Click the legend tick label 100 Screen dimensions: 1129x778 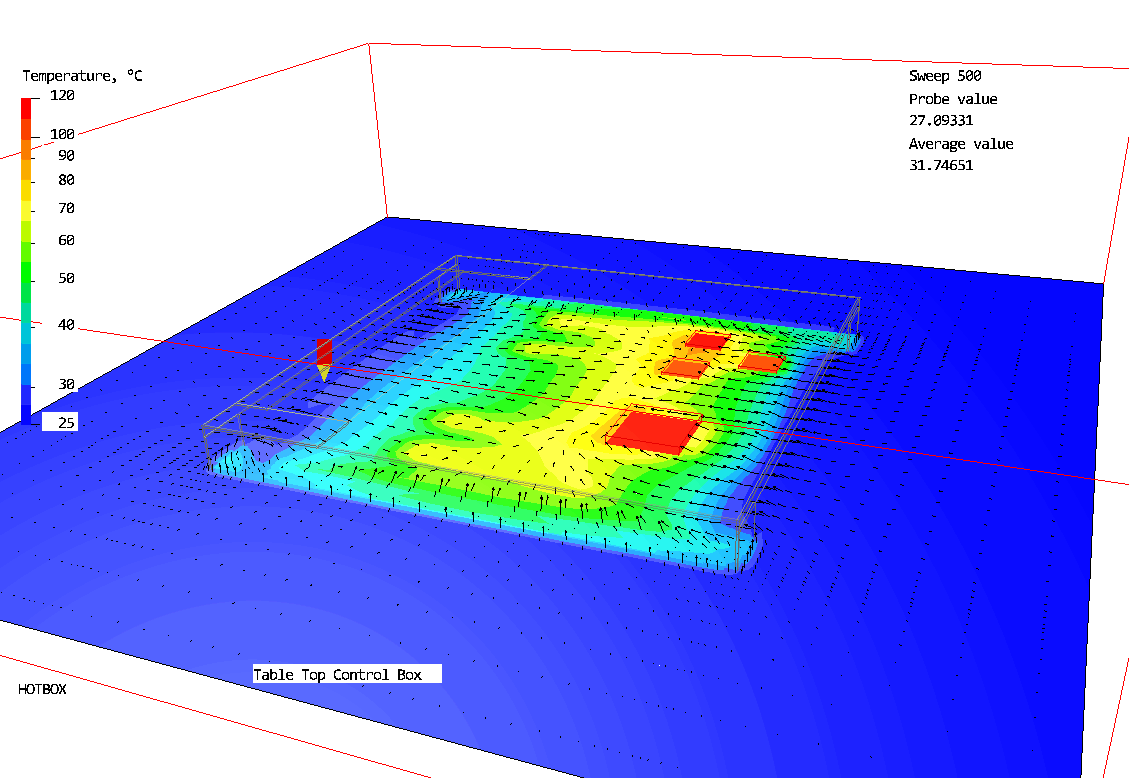62,134
